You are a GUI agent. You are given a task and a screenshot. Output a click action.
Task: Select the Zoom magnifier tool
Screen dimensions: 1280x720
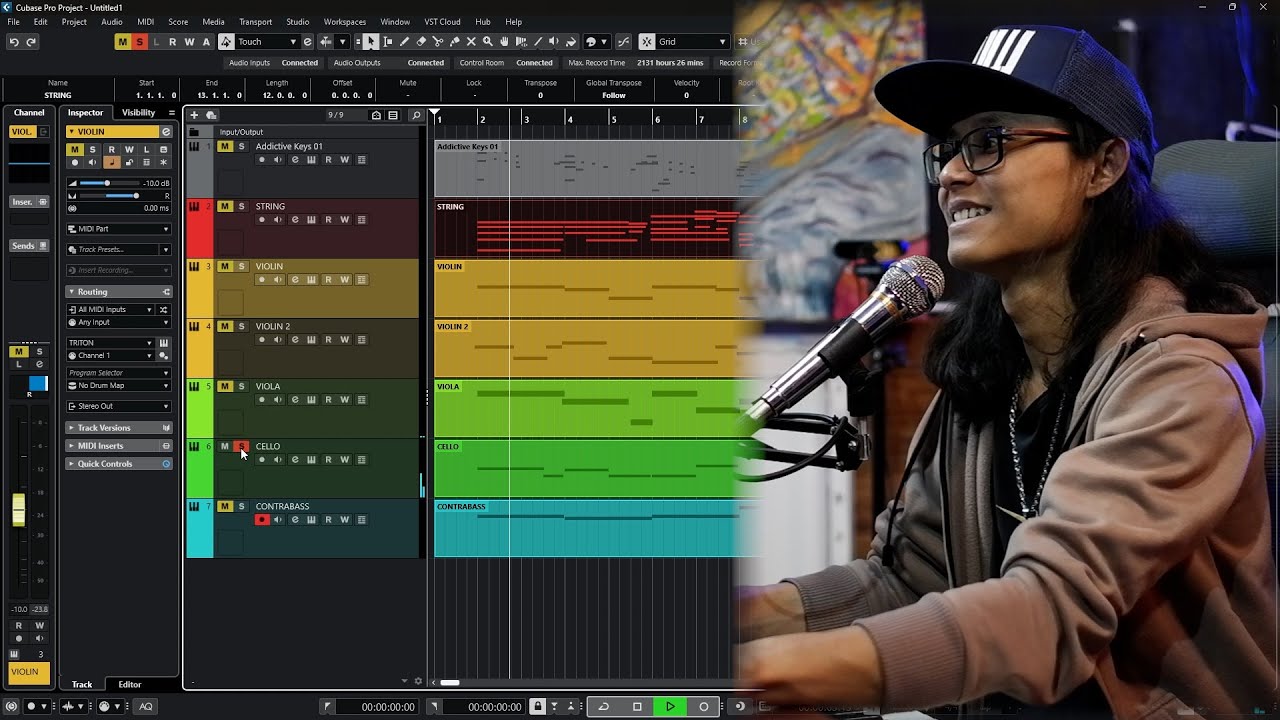point(488,42)
